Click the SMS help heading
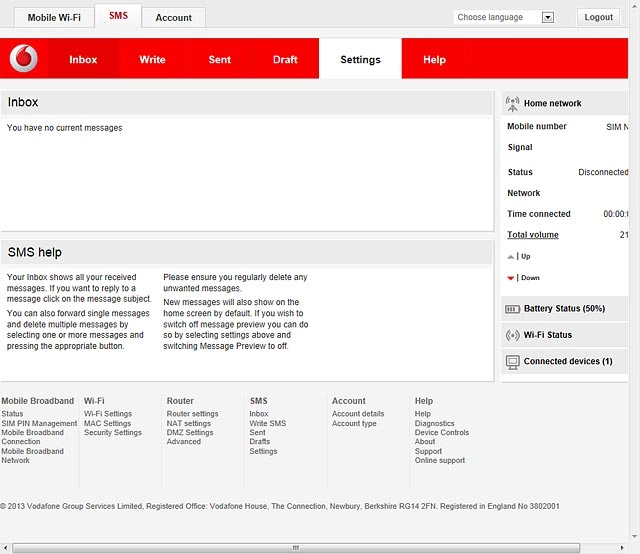 (35, 252)
